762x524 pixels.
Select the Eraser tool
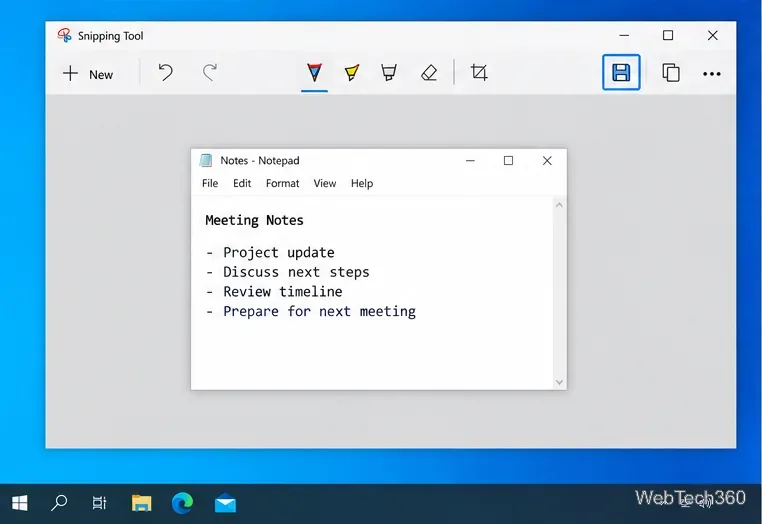click(429, 73)
